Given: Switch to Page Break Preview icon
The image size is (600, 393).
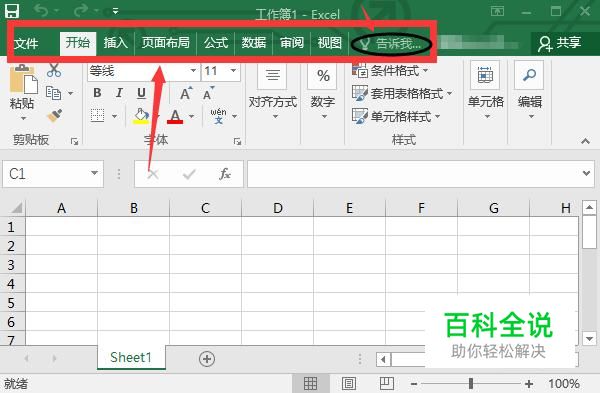Looking at the screenshot, I should (386, 383).
